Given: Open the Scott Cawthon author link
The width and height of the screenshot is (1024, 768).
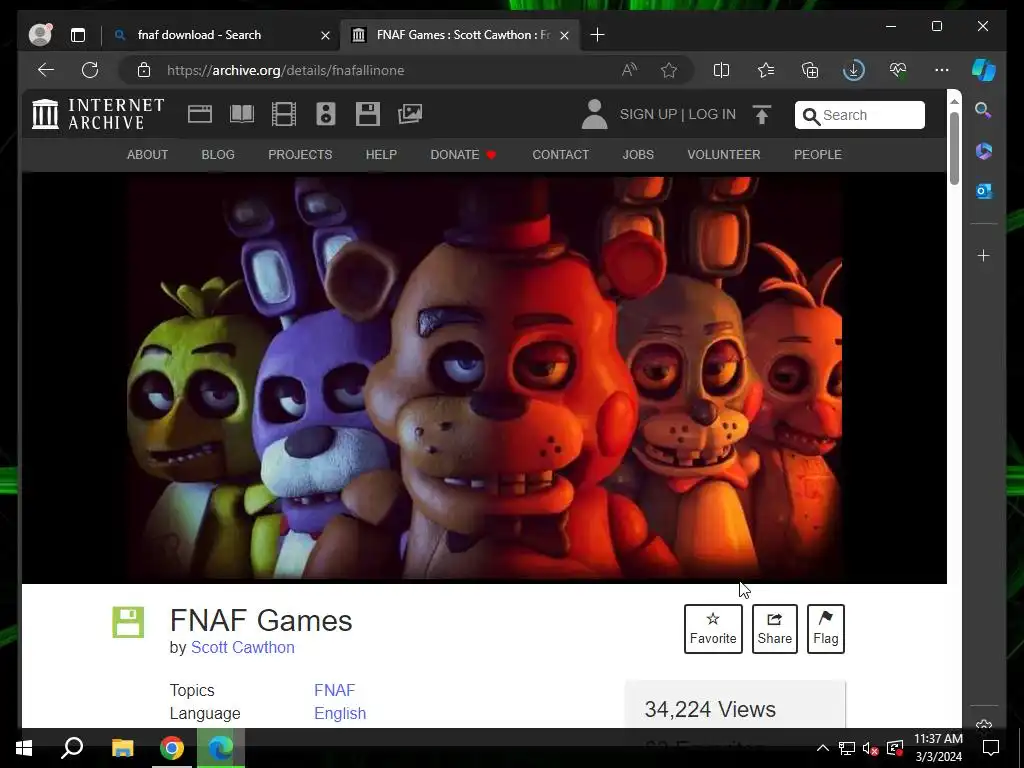Looking at the screenshot, I should (x=242, y=647).
